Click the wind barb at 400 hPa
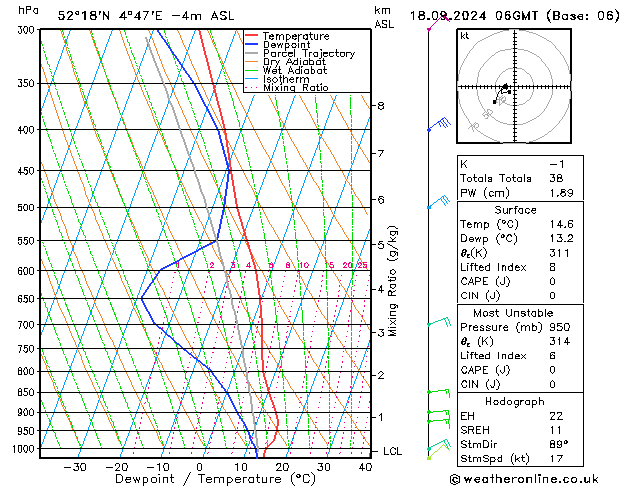The image size is (629, 486). pos(439,124)
